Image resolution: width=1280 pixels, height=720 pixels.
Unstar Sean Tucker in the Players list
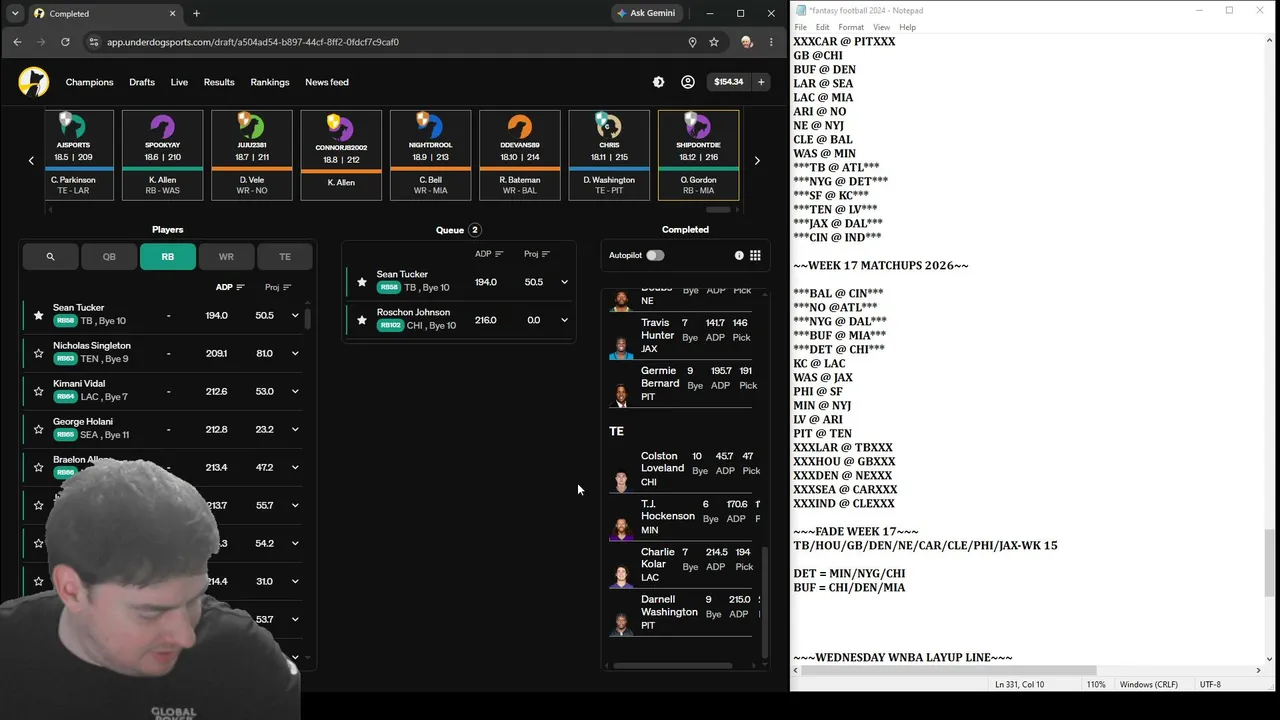(38, 315)
